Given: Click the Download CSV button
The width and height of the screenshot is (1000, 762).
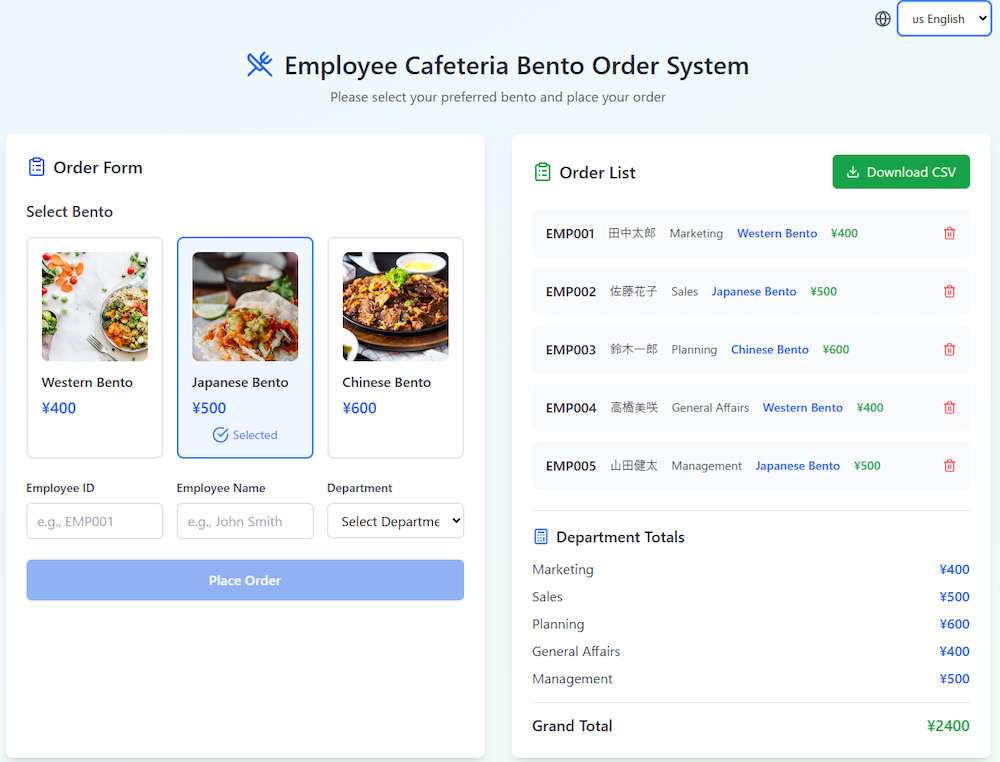Looking at the screenshot, I should [901, 172].
